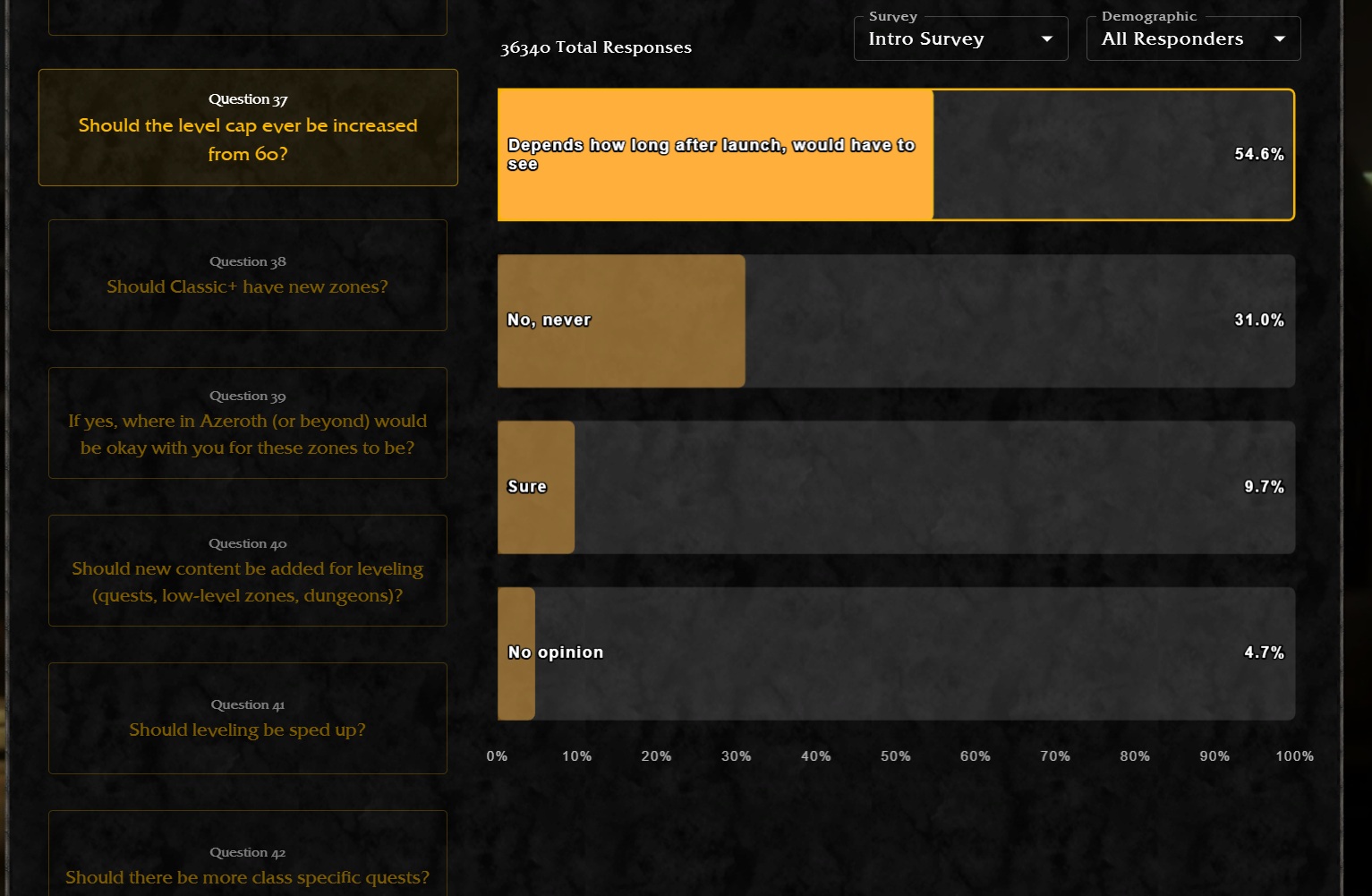Click the 80% axis tick label
Screen dimensions: 1372x896
coord(1135,756)
